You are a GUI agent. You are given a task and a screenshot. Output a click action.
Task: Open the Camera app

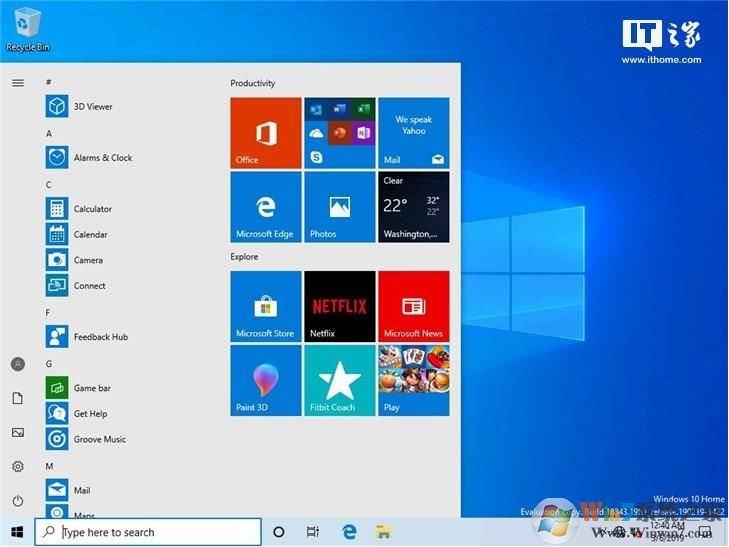tap(88, 260)
